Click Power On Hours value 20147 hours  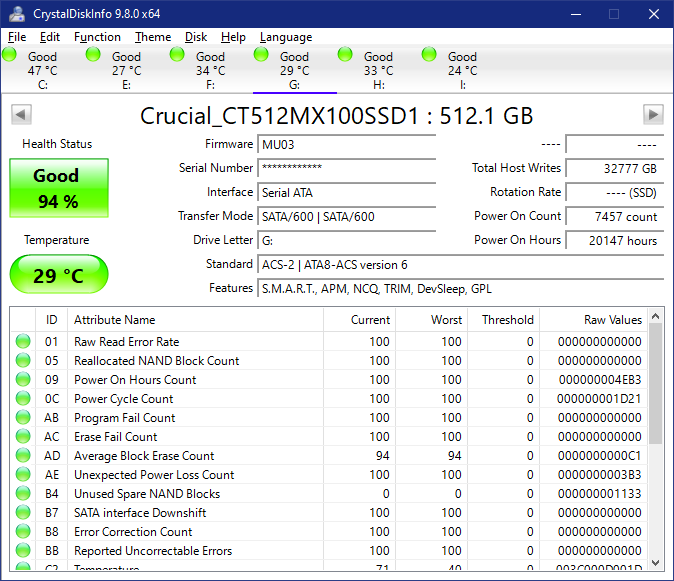pyautogui.click(x=615, y=240)
